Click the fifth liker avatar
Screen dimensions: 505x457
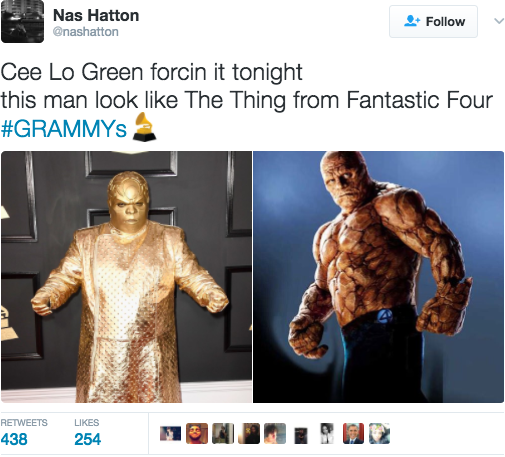(x=275, y=433)
